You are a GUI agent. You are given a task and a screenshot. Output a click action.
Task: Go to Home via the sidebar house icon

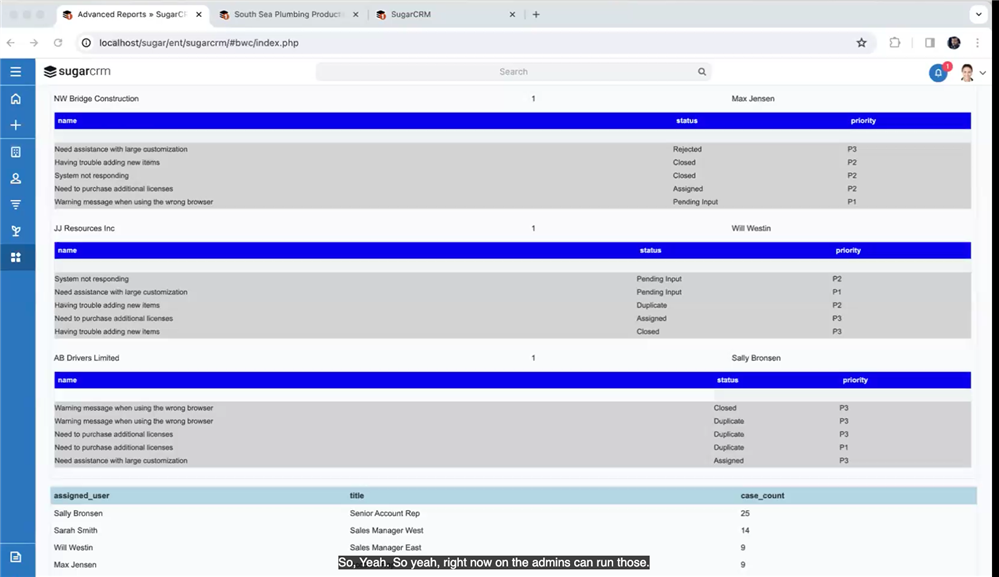(15, 99)
